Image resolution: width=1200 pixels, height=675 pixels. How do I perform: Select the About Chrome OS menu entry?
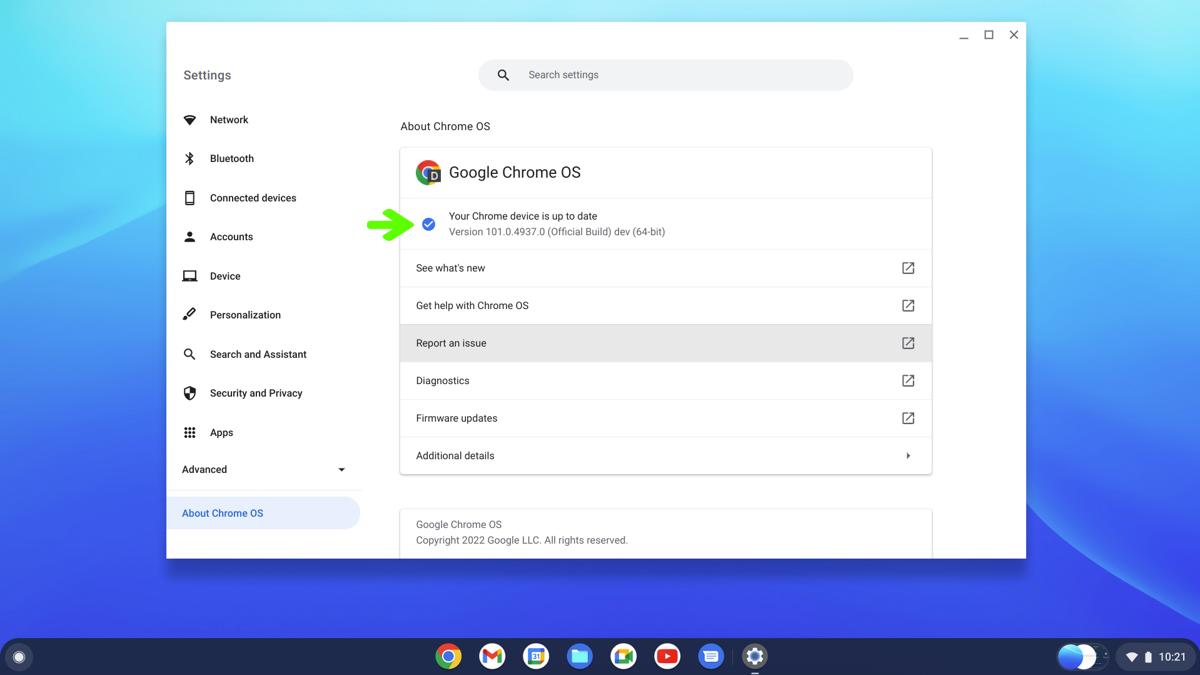222,512
